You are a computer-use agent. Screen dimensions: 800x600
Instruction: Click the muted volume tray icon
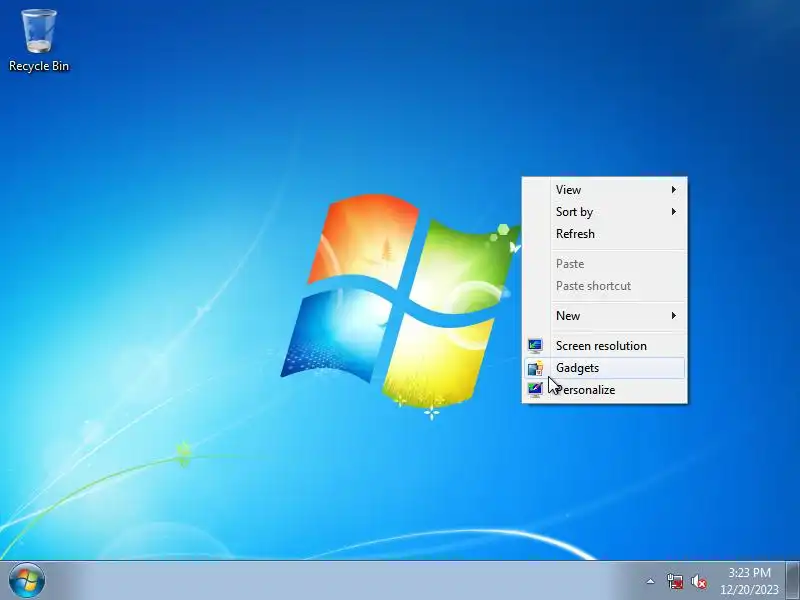pos(698,581)
